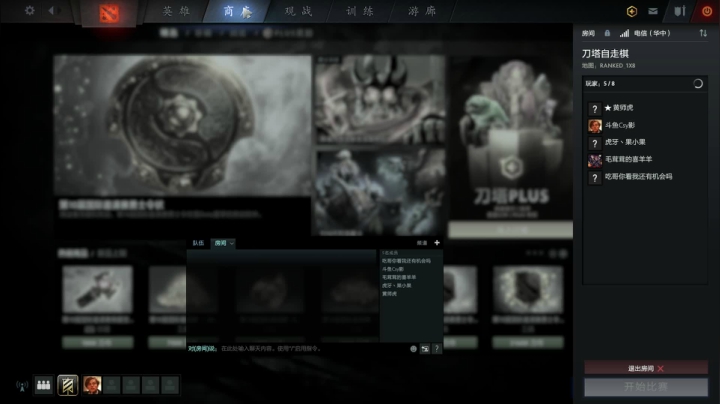
Task: Click the voice broadcast antenna icon
Action: (22, 386)
